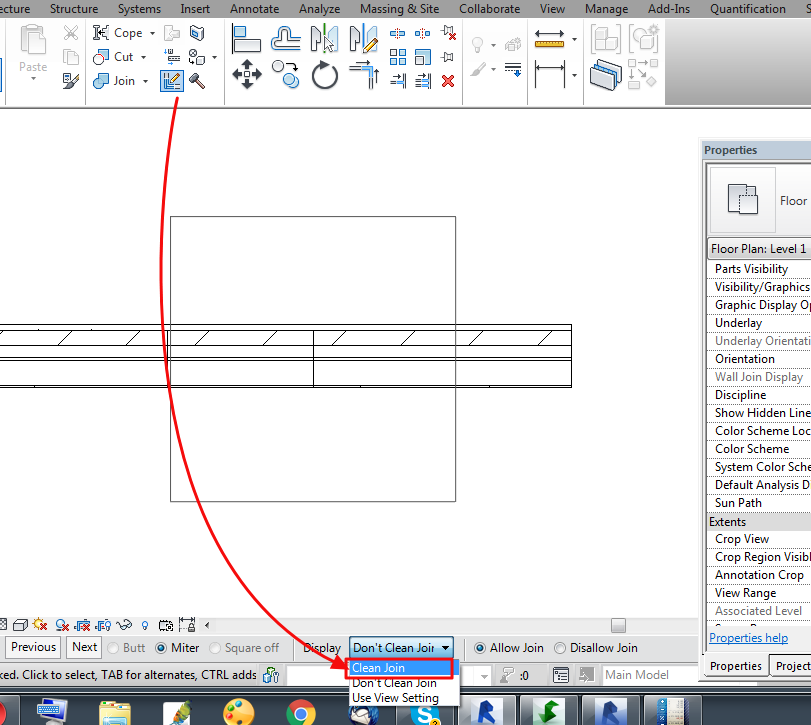Open the Massing & Site tab

(399, 9)
